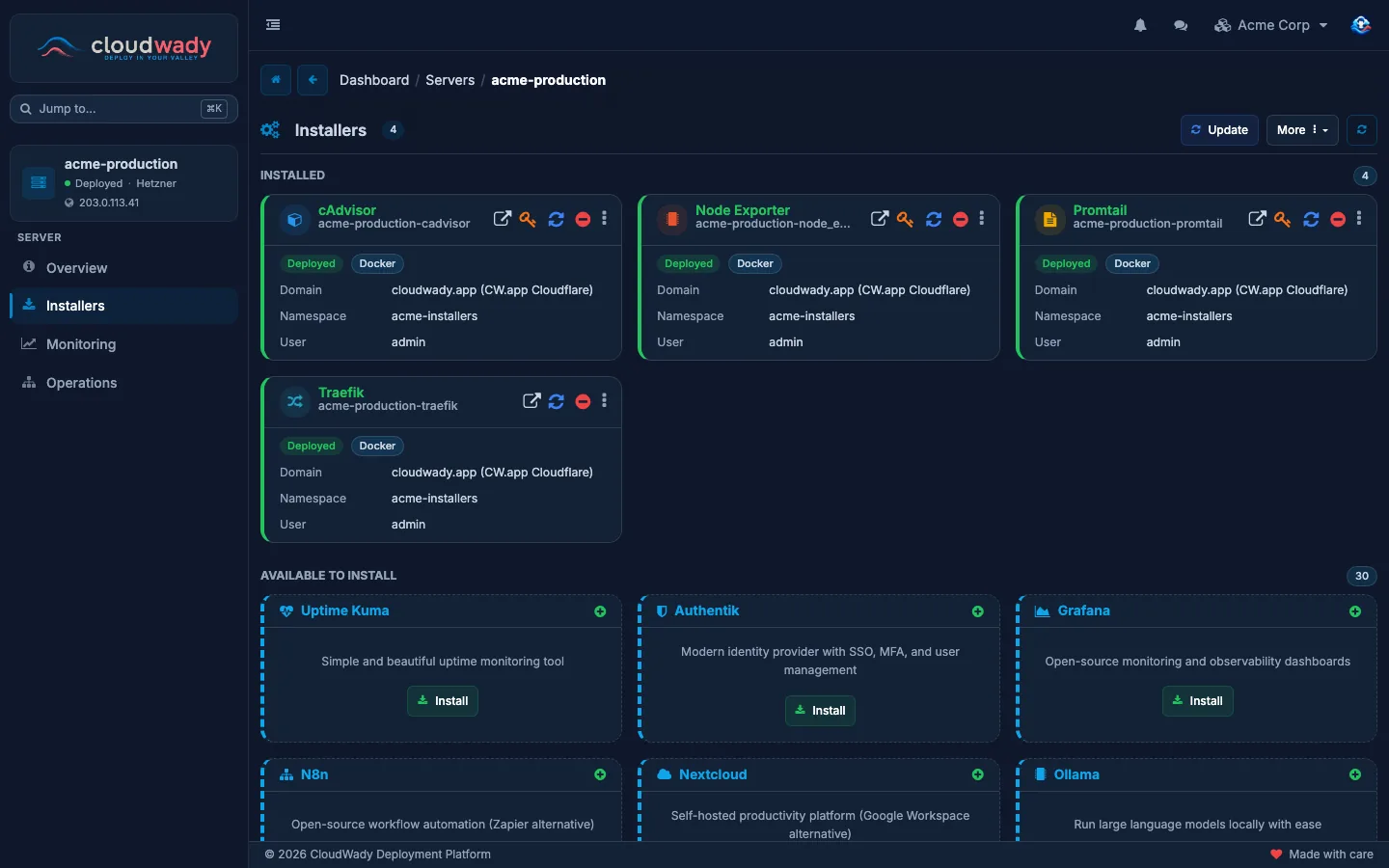Open Node Exporter external link
Screen dimensions: 1389x868
point(880,219)
